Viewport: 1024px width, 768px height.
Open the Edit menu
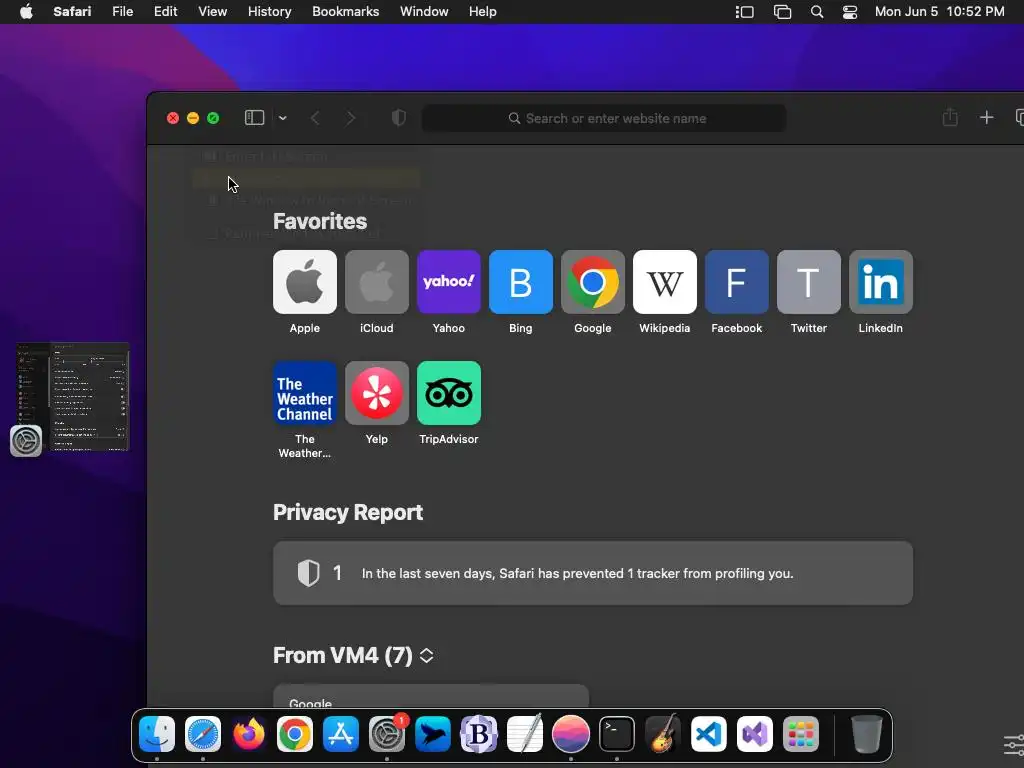click(x=165, y=12)
